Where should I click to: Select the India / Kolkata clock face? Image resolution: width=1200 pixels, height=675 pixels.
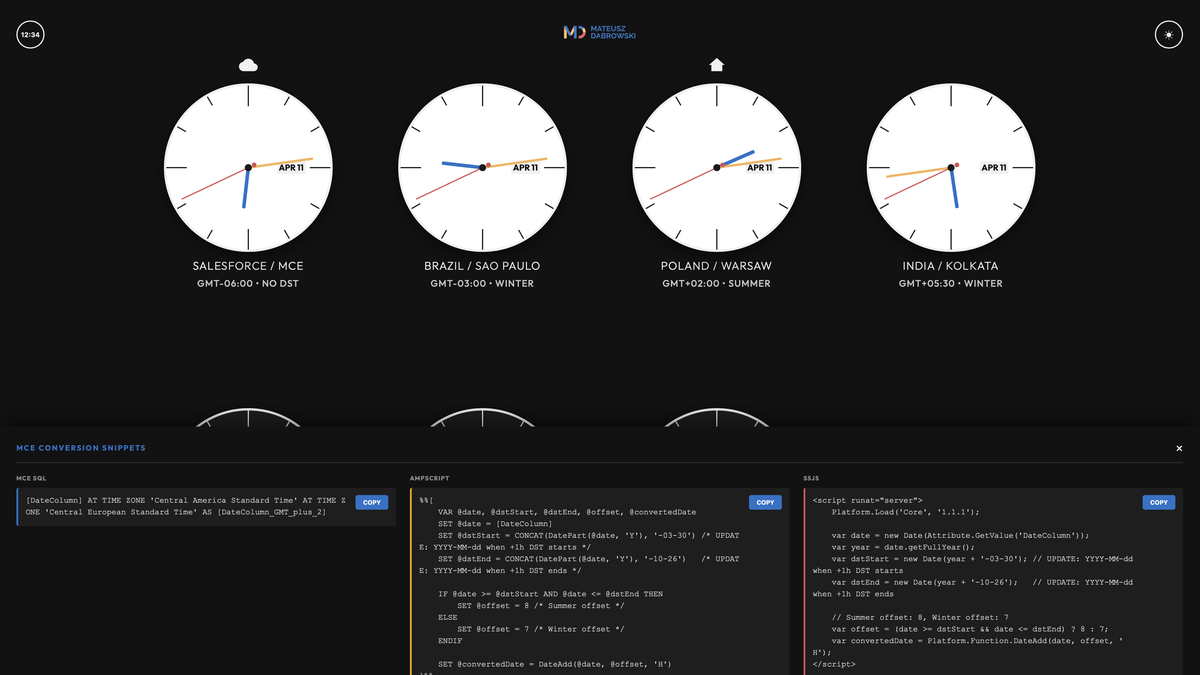950,168
